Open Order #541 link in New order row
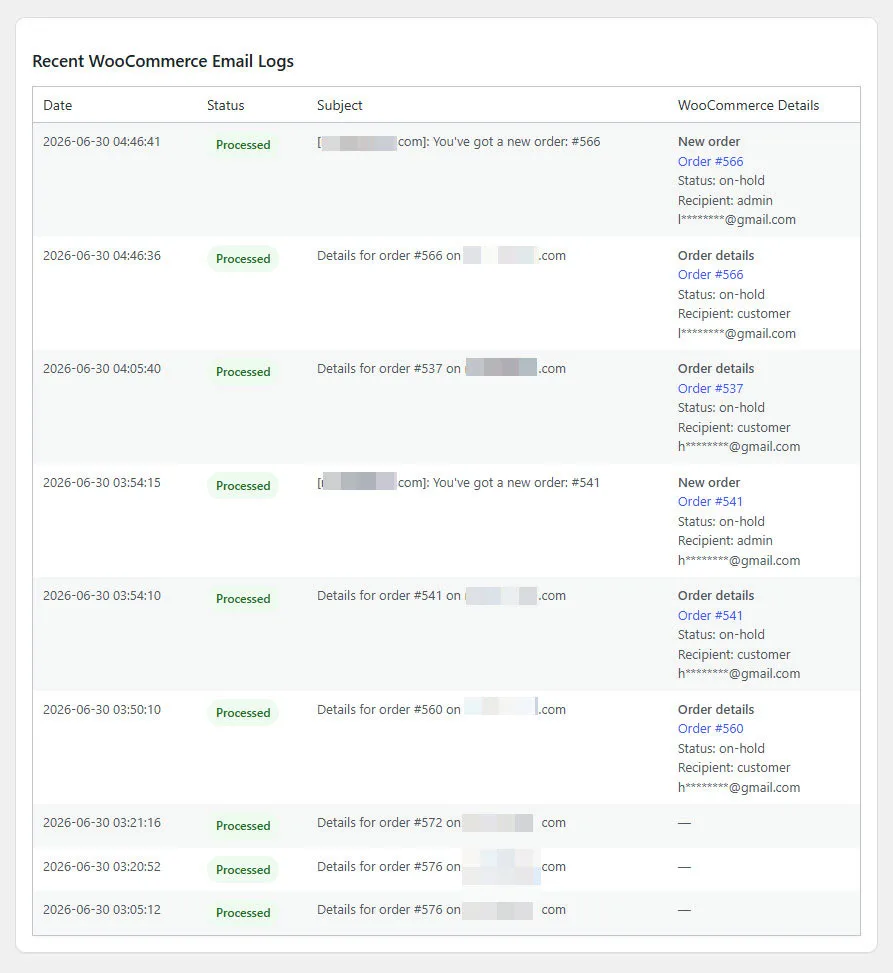The height and width of the screenshot is (973, 893). [710, 501]
